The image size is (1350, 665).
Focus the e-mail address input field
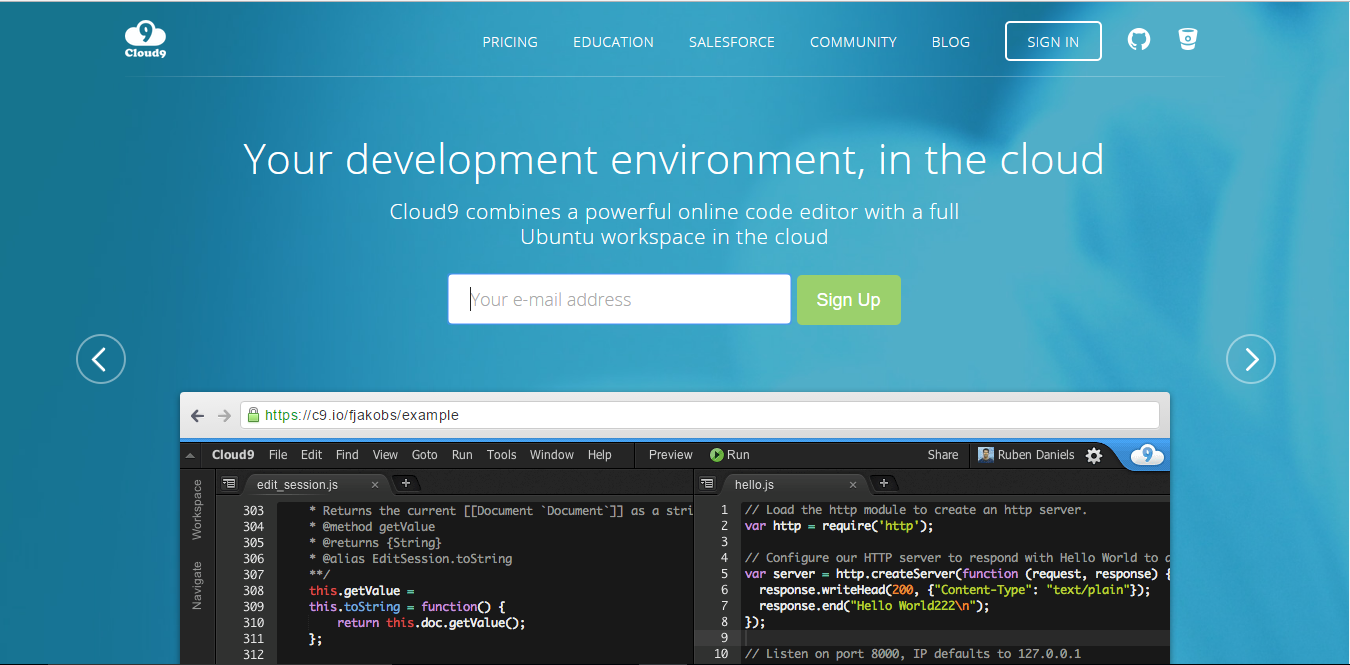tap(619, 300)
